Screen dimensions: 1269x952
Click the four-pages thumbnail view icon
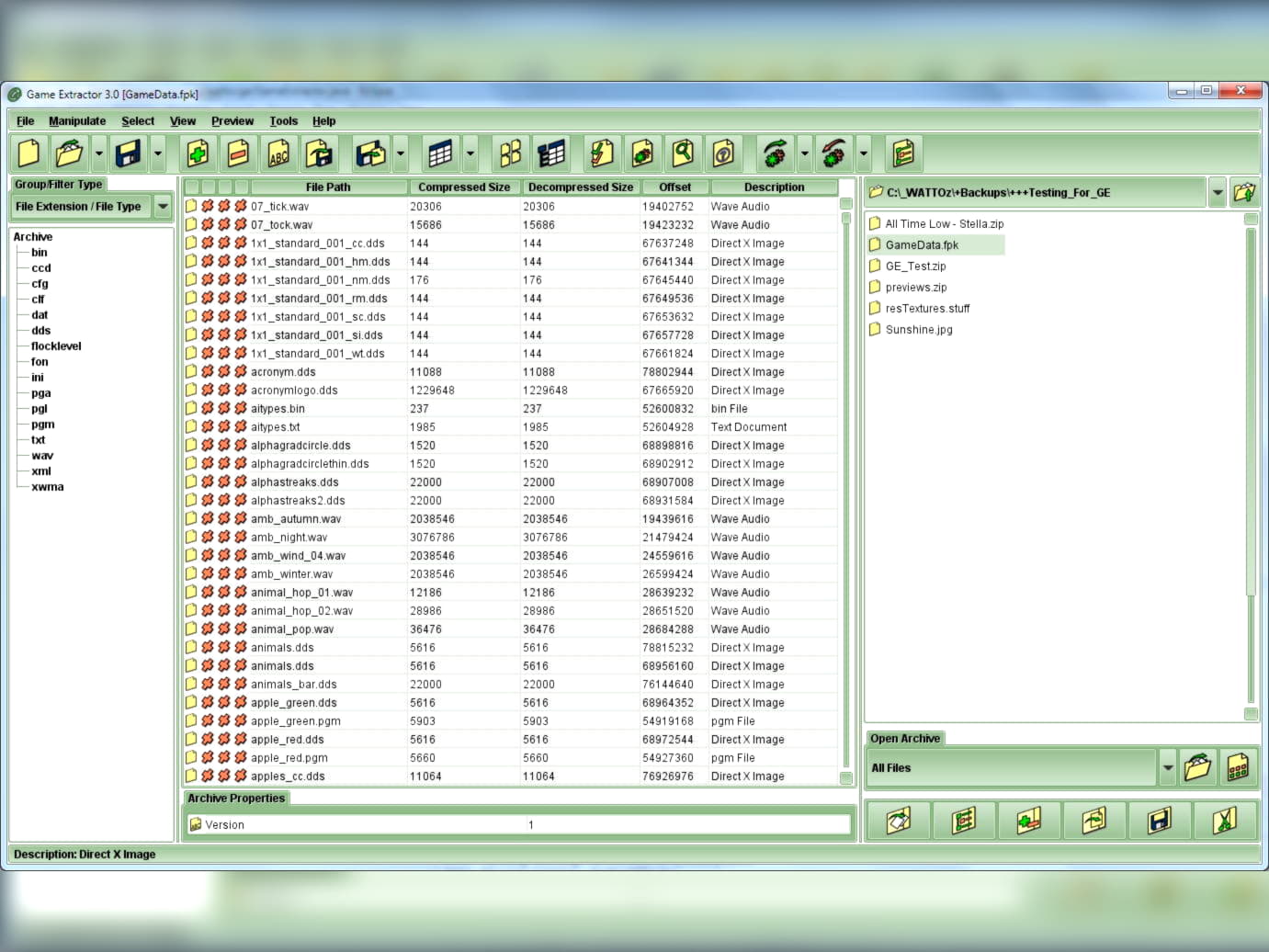click(x=510, y=153)
